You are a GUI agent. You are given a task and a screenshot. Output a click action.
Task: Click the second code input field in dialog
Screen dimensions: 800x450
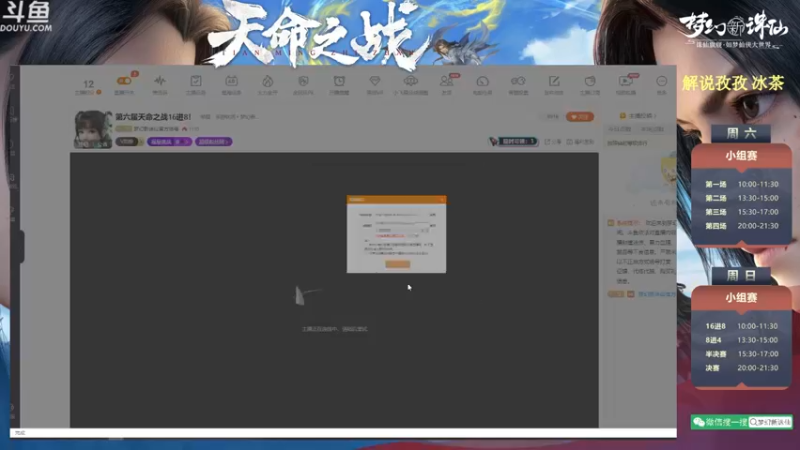click(403, 224)
